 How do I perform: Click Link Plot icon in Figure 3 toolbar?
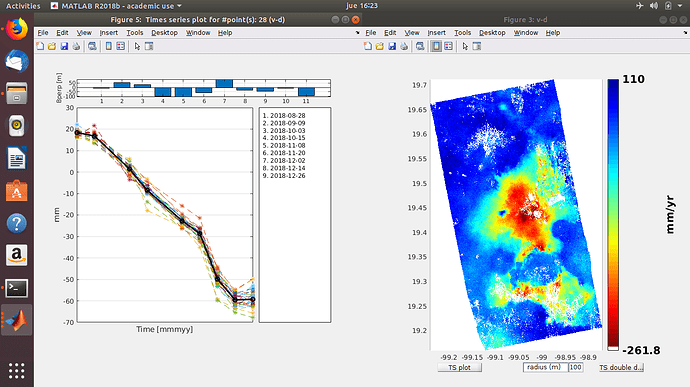(420, 46)
